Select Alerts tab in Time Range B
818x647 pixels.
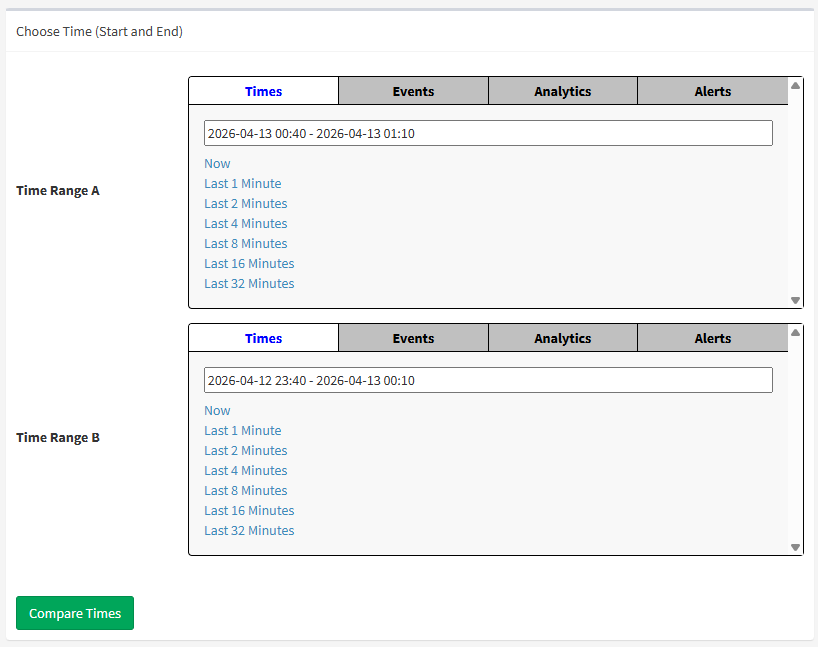[x=712, y=338]
